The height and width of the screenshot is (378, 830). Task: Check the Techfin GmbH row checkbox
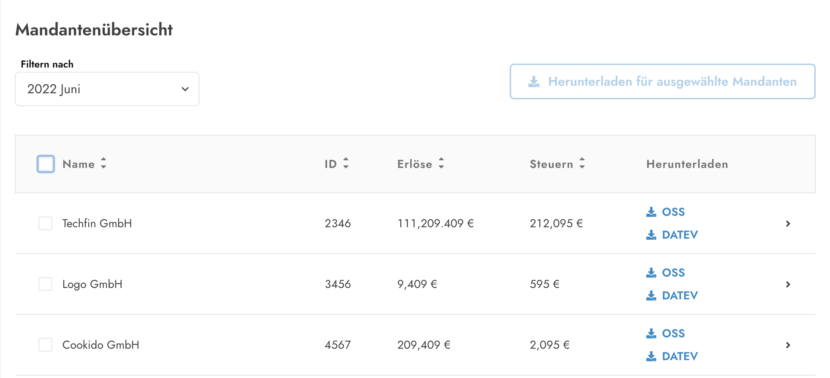[46, 223]
